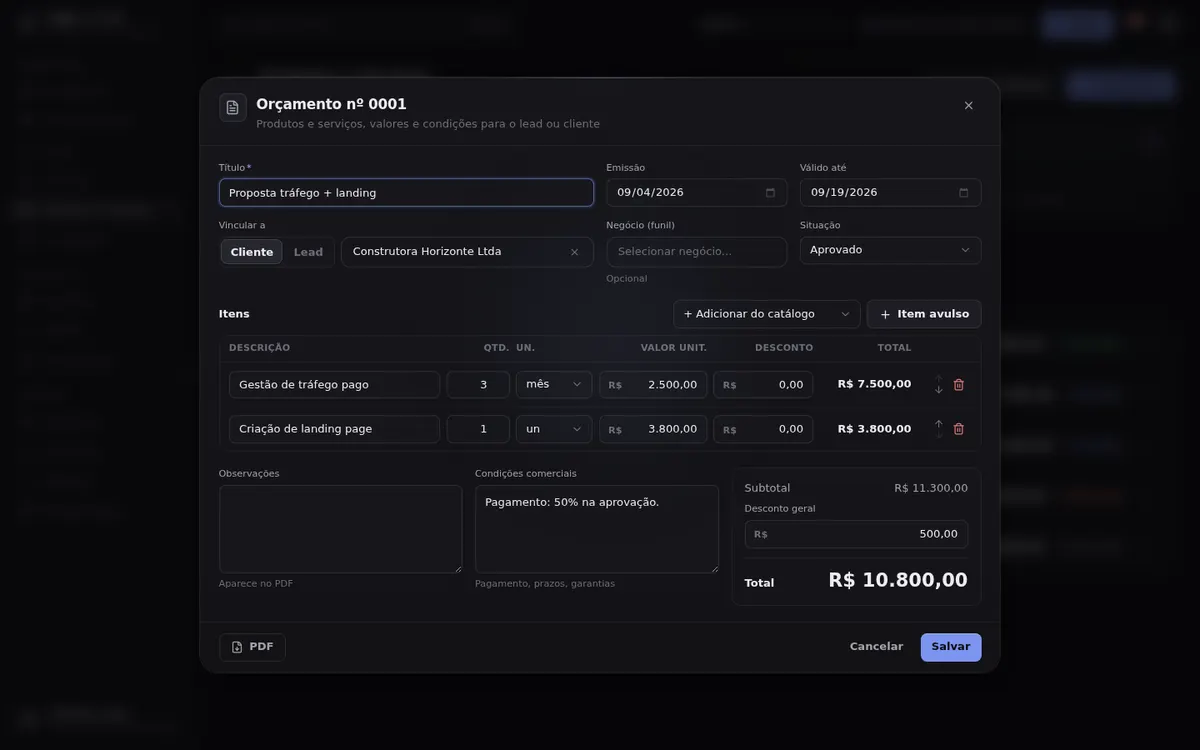This screenshot has height=750, width=1200.
Task: Open the unit dropdown showing un
Action: point(554,429)
